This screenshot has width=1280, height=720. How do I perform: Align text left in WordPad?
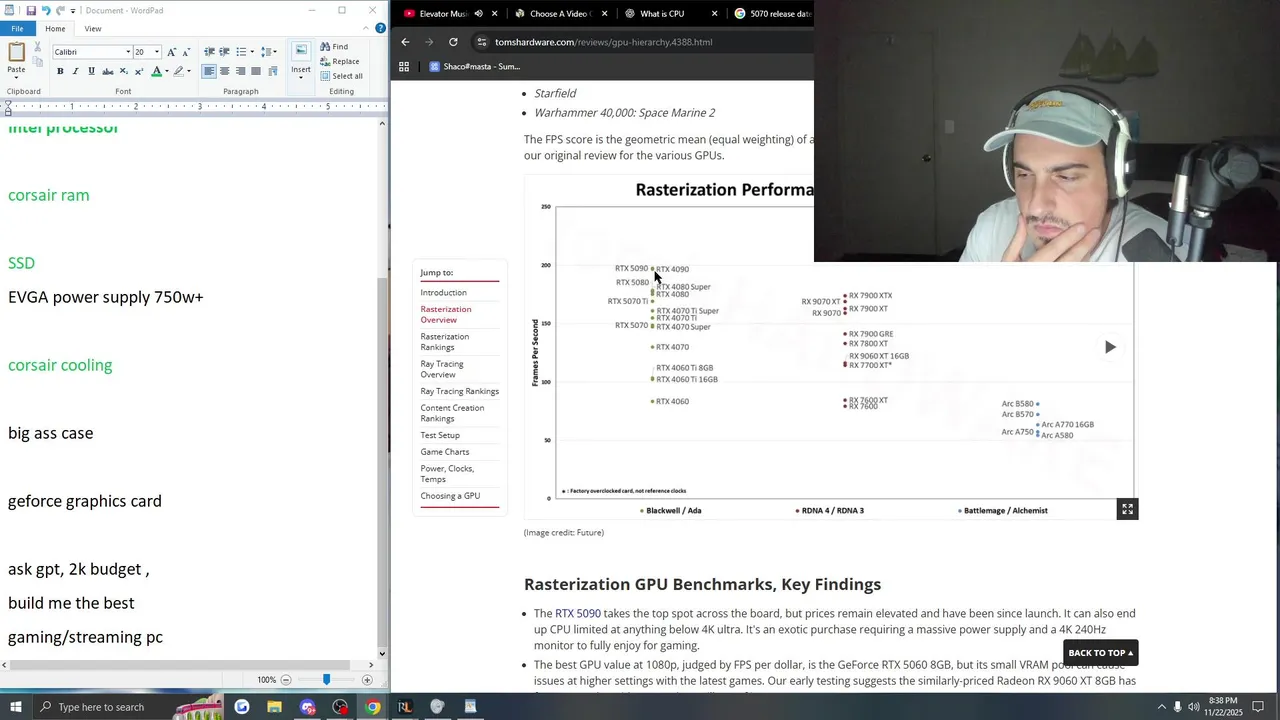pos(209,71)
